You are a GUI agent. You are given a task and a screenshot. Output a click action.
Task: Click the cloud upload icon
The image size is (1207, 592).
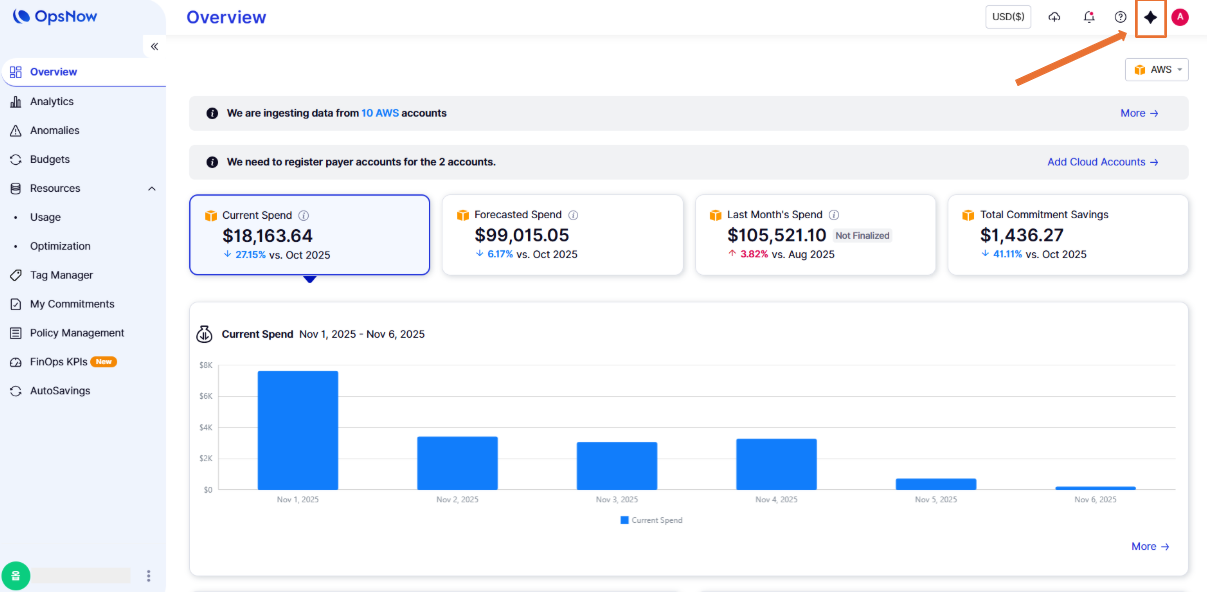coord(1054,17)
